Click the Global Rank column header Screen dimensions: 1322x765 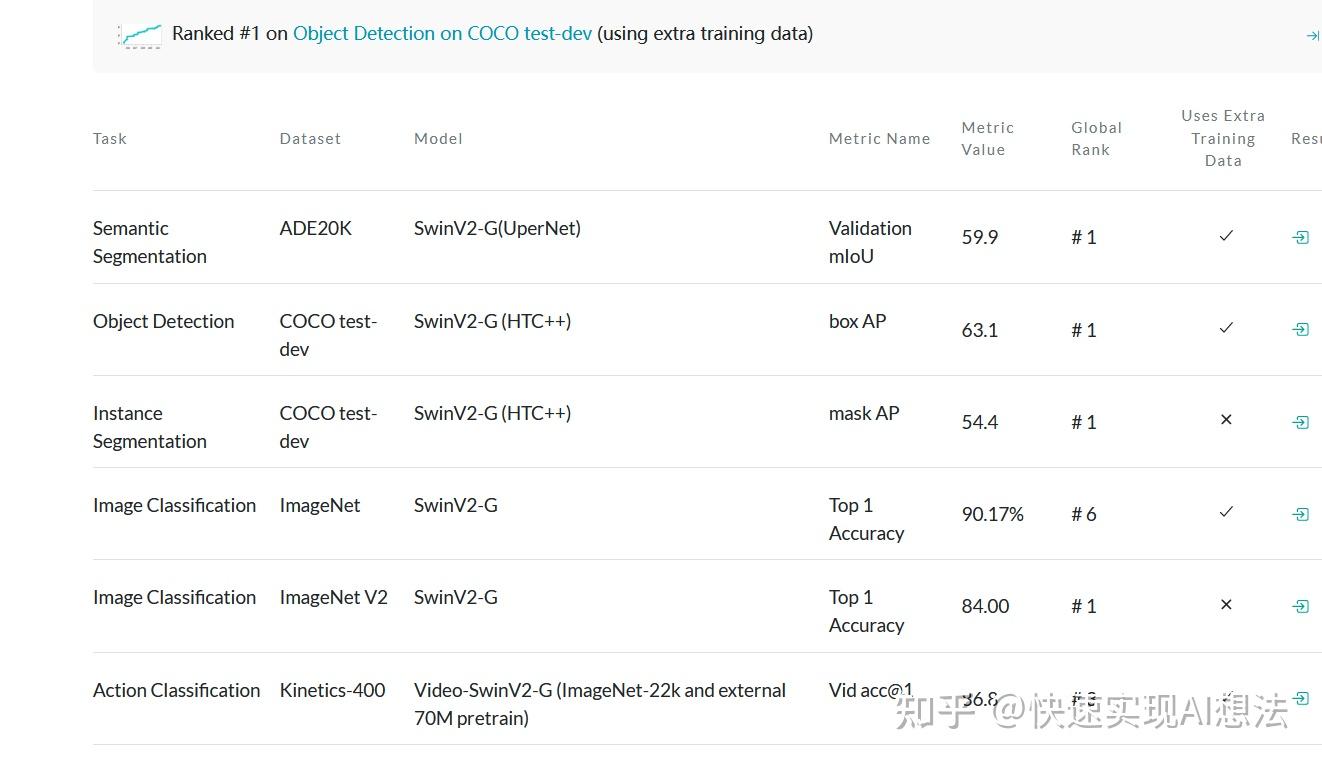(1096, 138)
